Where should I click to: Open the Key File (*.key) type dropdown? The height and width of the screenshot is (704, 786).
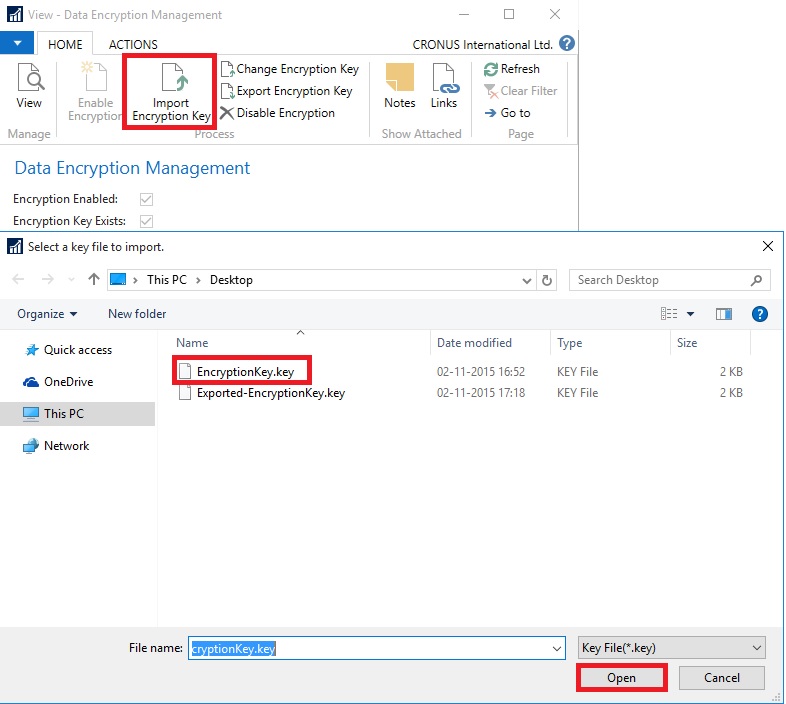click(672, 648)
